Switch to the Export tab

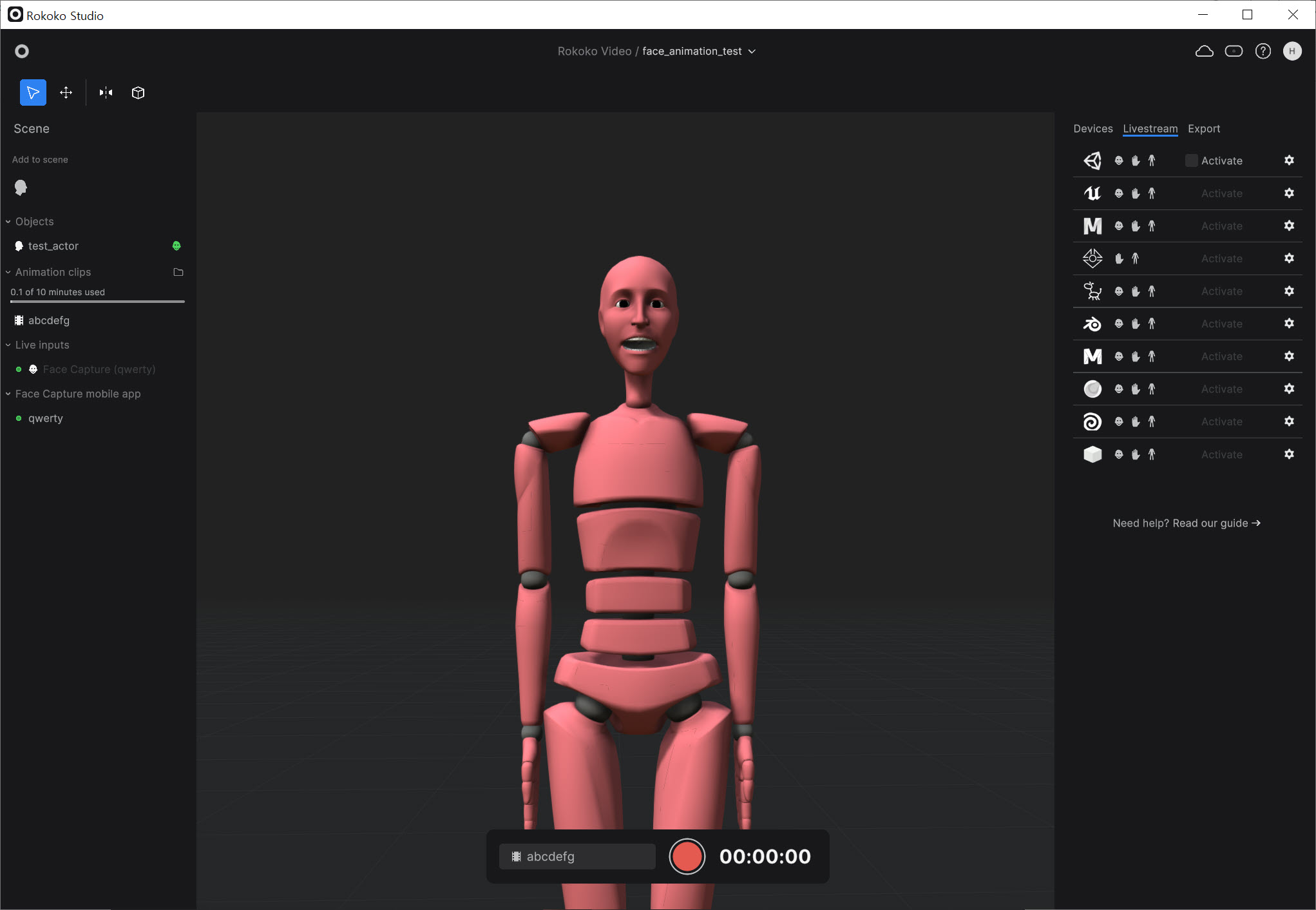(x=1203, y=129)
